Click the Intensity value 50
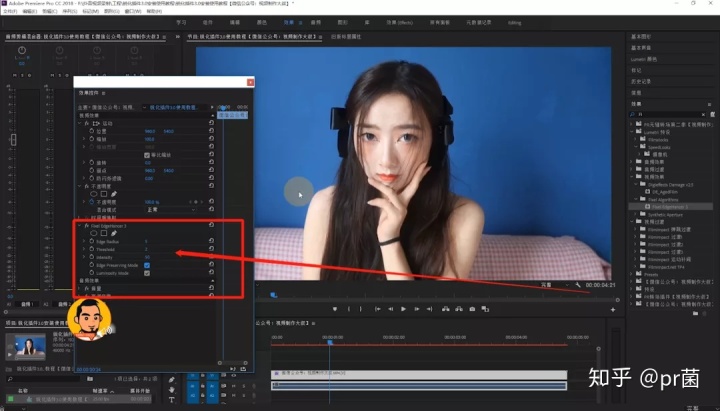720x411 pixels. [x=147, y=257]
